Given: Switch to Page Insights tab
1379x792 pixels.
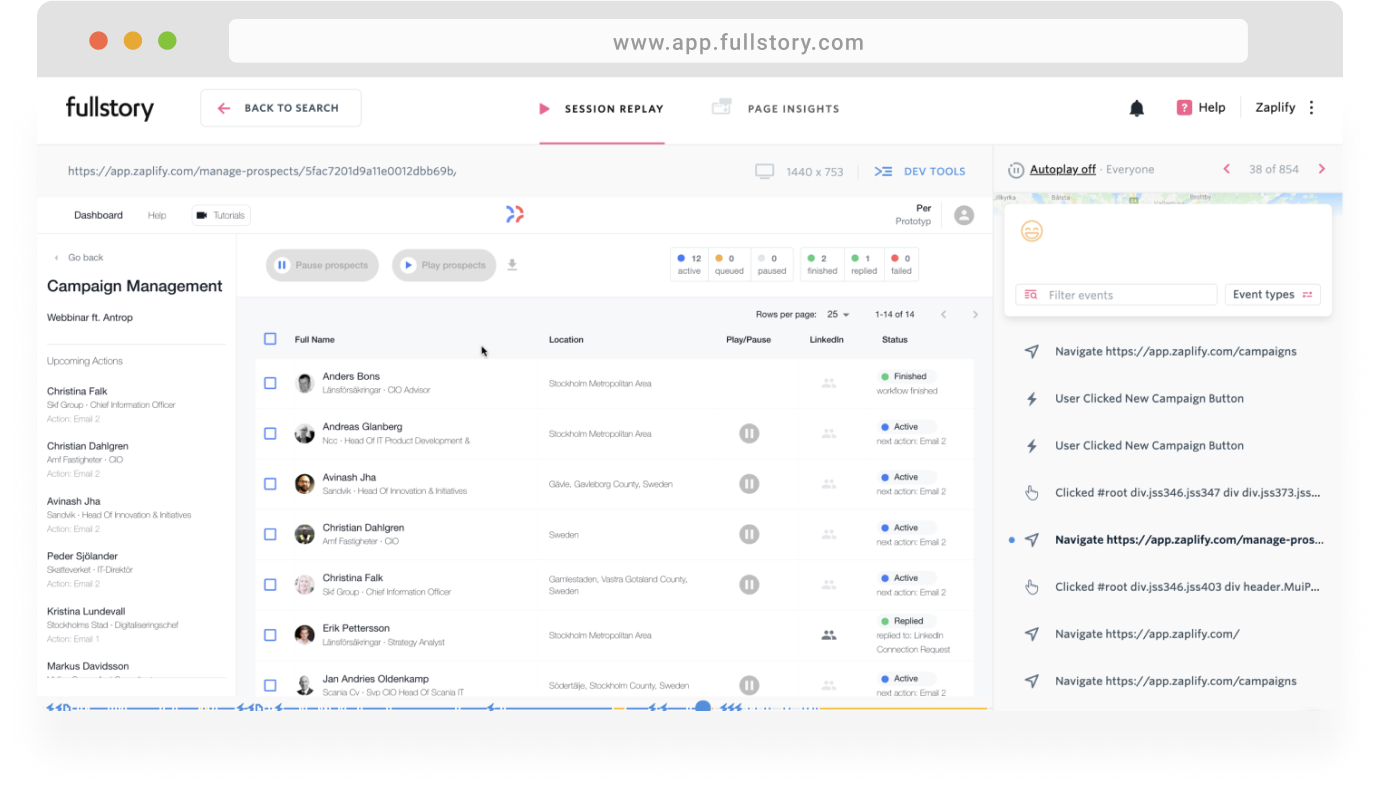Looking at the screenshot, I should (776, 109).
